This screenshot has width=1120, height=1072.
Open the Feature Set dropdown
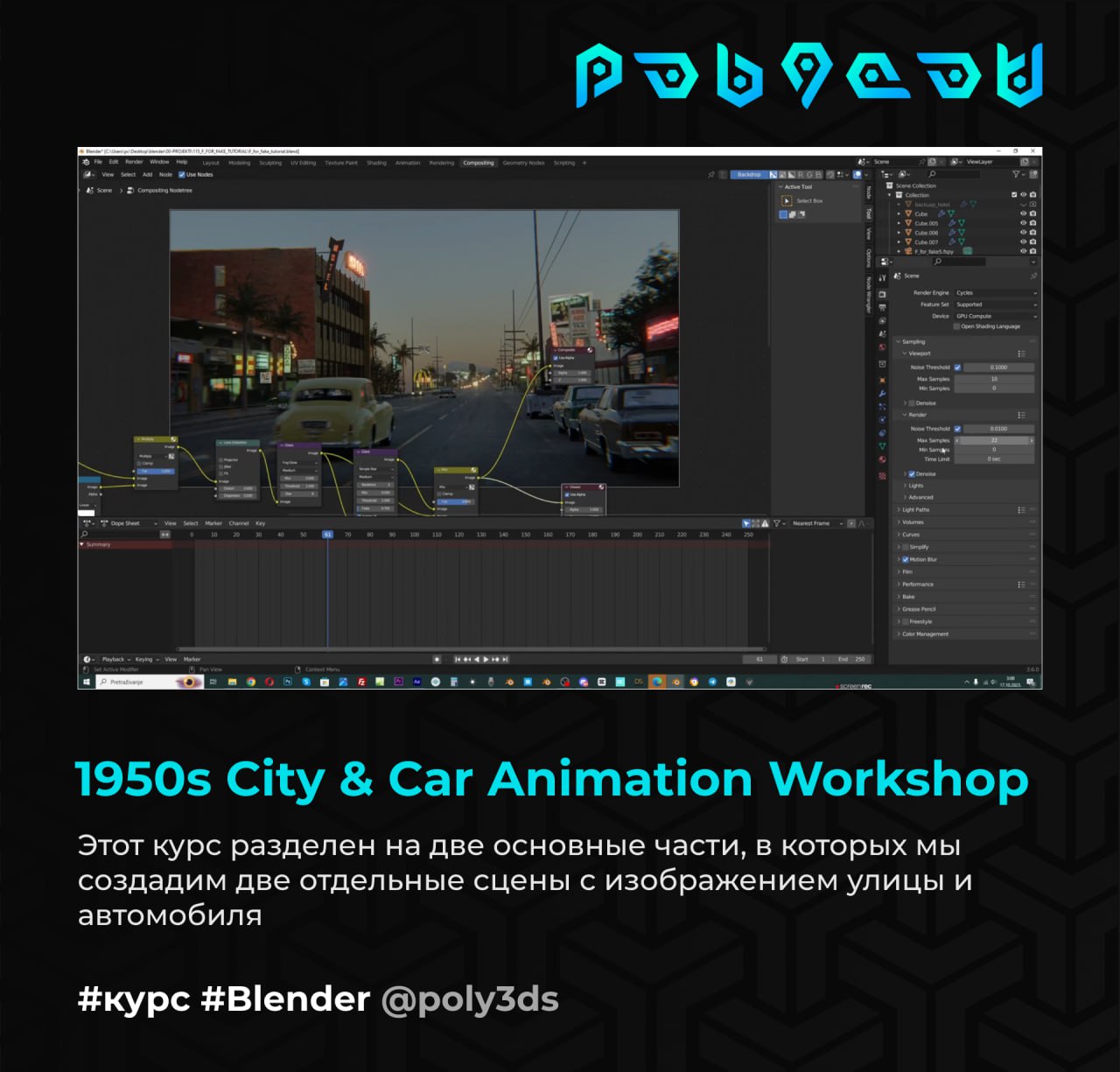pyautogui.click(x=996, y=305)
